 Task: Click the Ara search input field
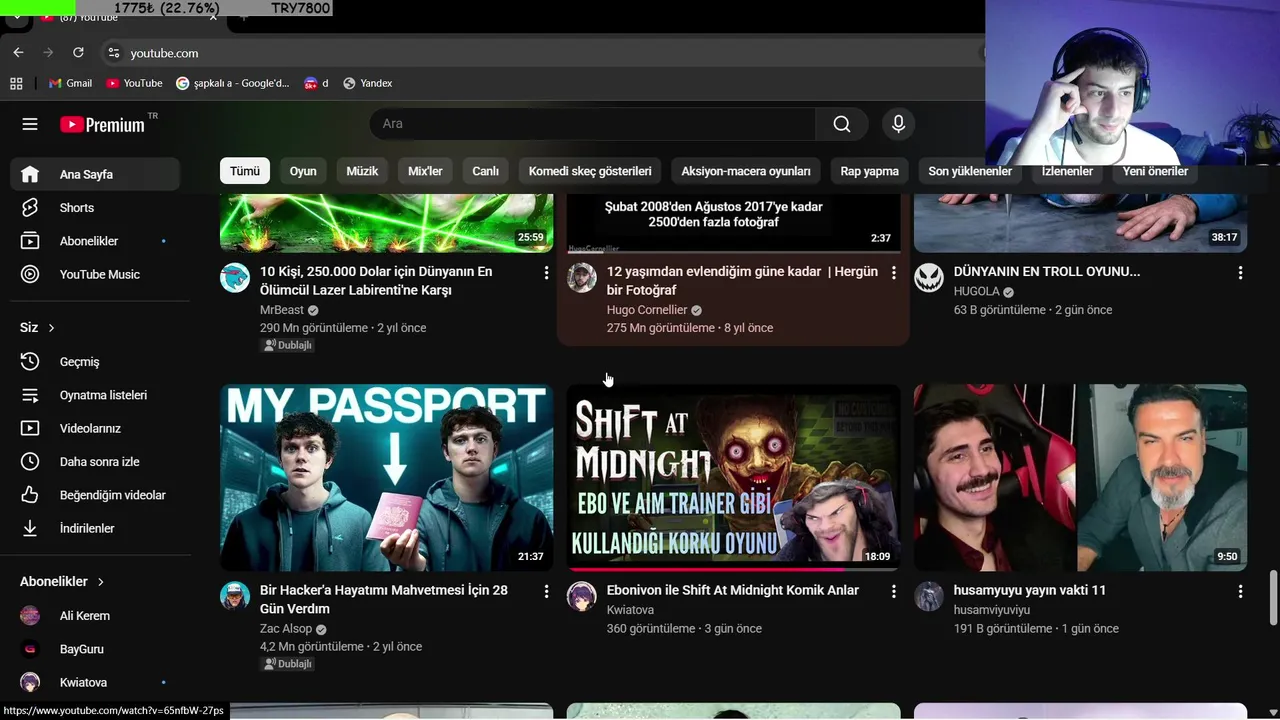(593, 124)
